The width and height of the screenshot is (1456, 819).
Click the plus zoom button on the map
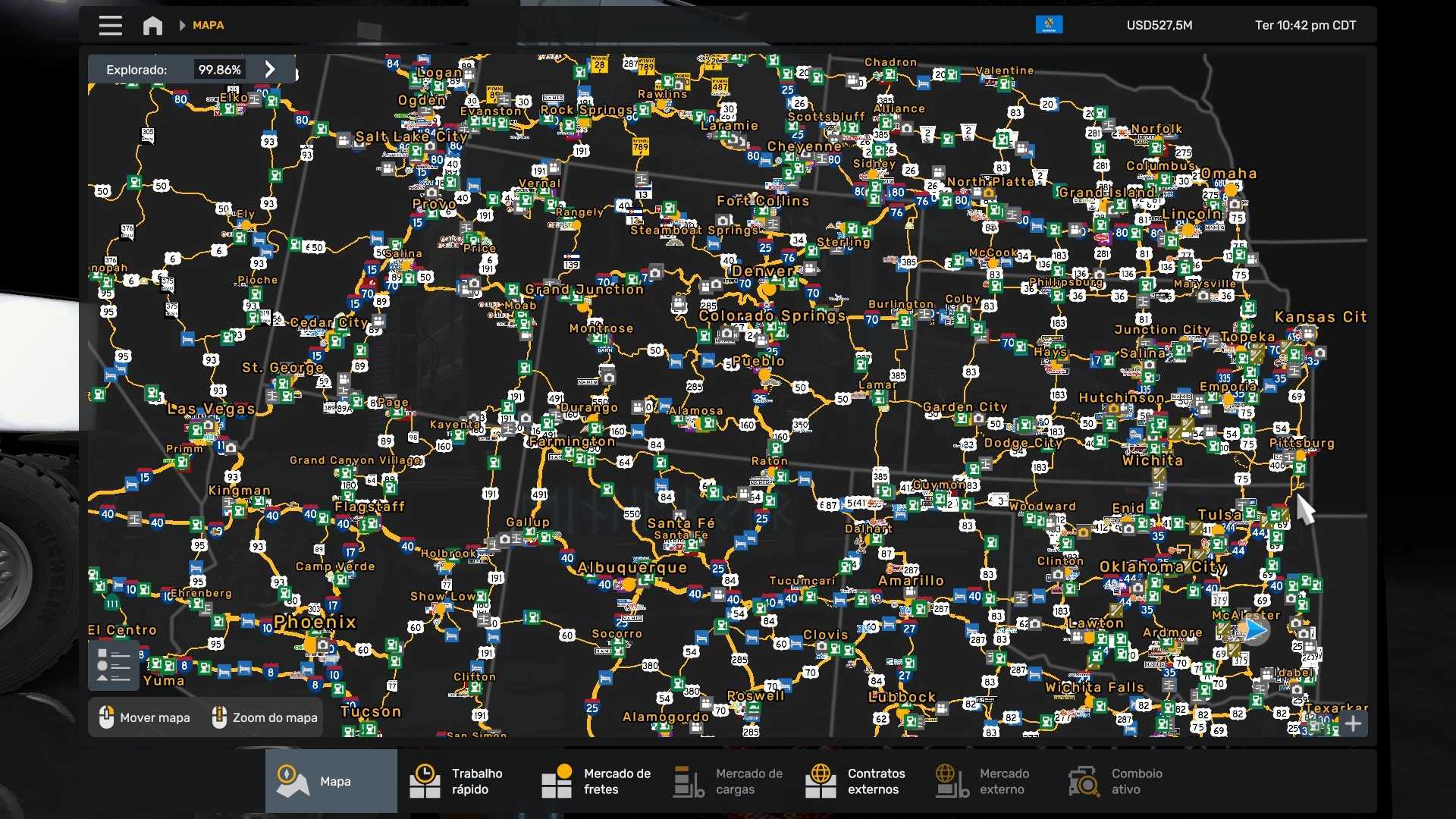click(x=1353, y=723)
